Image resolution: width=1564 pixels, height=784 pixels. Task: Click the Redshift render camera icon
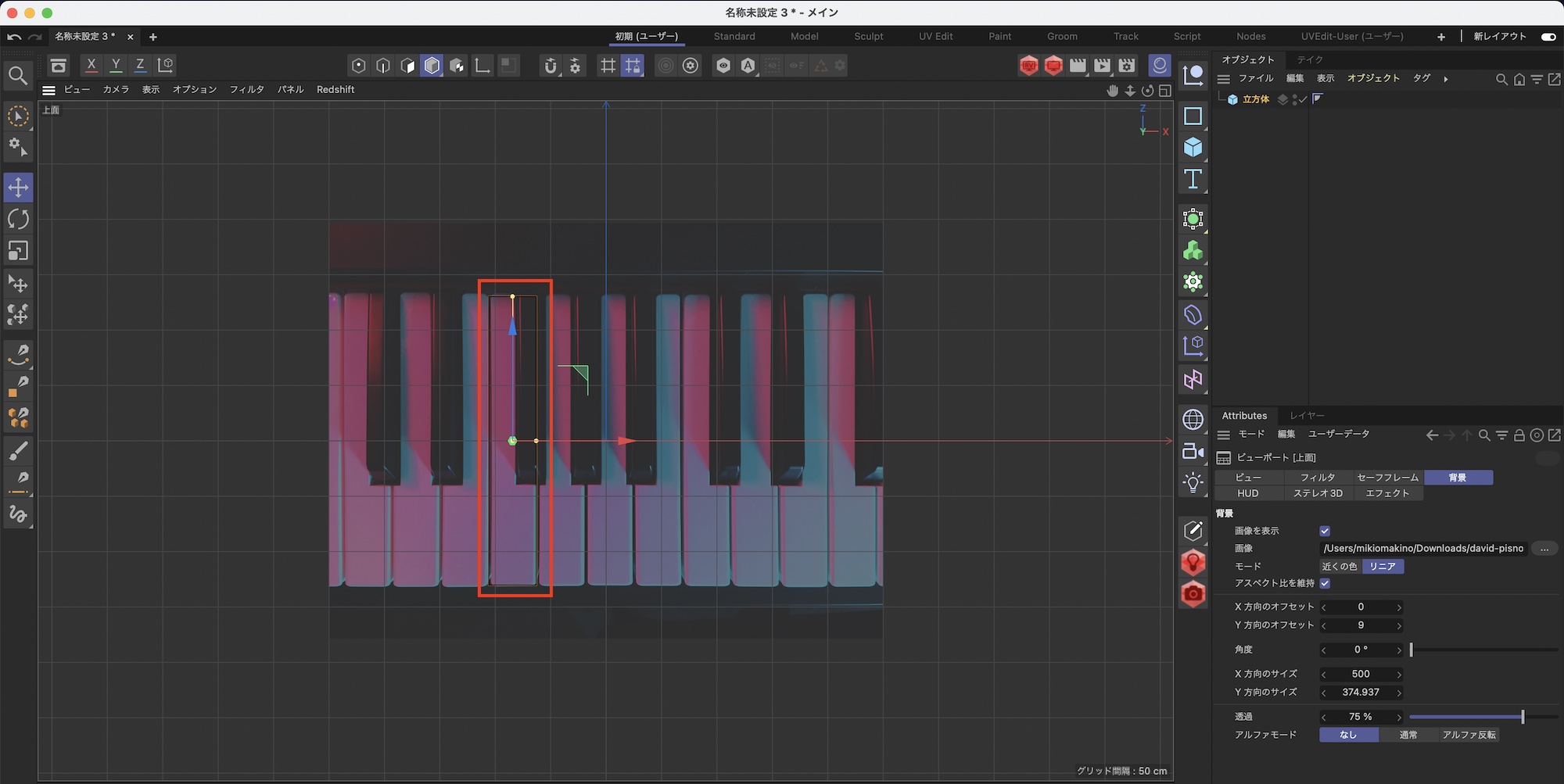[1193, 594]
